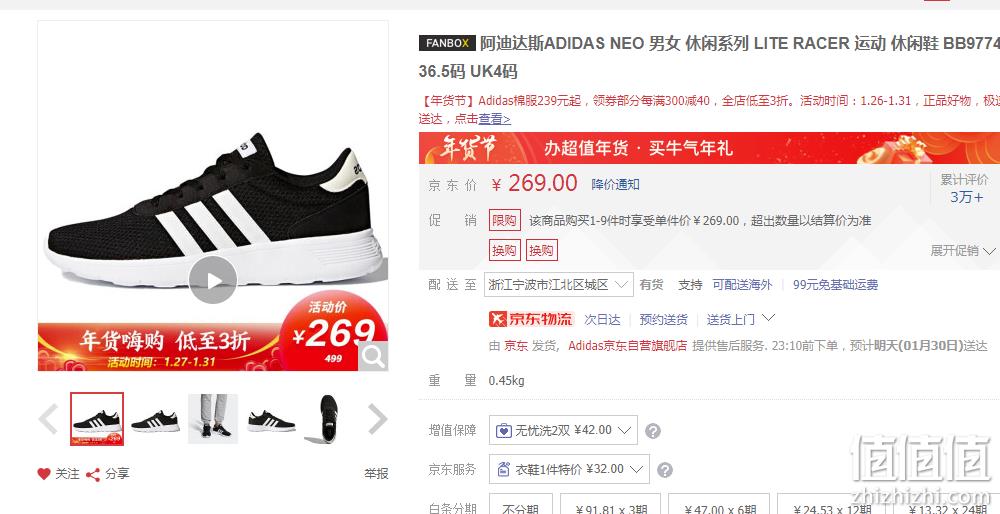Select the model-wearing-shoes thumbnail
This screenshot has height=514, width=1000.
click(x=213, y=419)
